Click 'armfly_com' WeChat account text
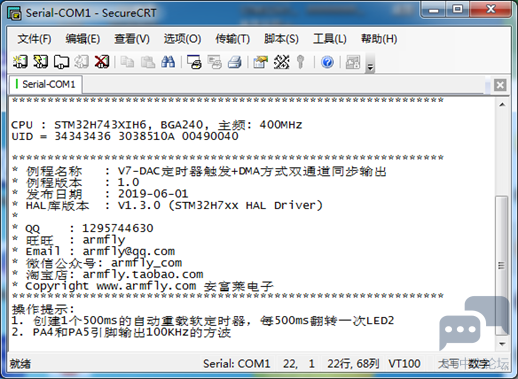The image size is (518, 379). coord(147,263)
